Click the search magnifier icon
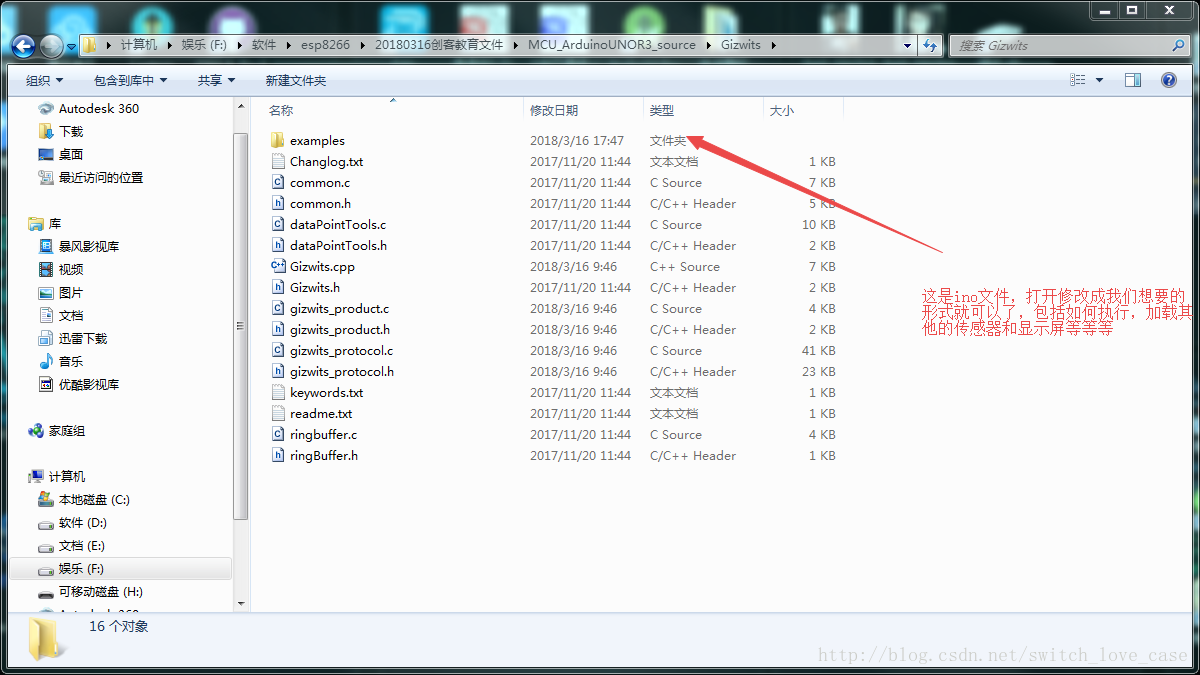Screen dimensions: 1200x675 (1178, 45)
